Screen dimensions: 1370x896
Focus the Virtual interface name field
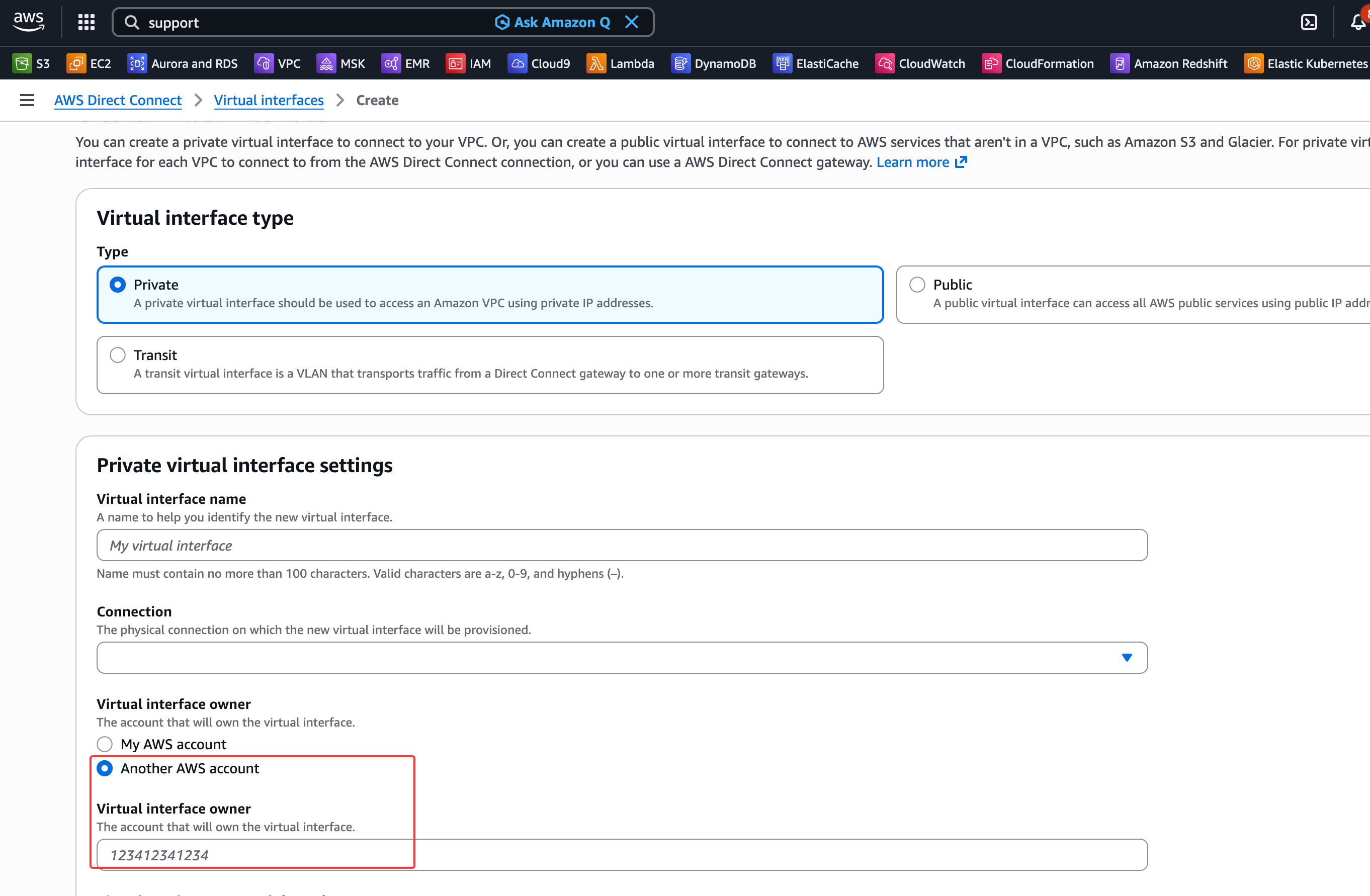622,545
